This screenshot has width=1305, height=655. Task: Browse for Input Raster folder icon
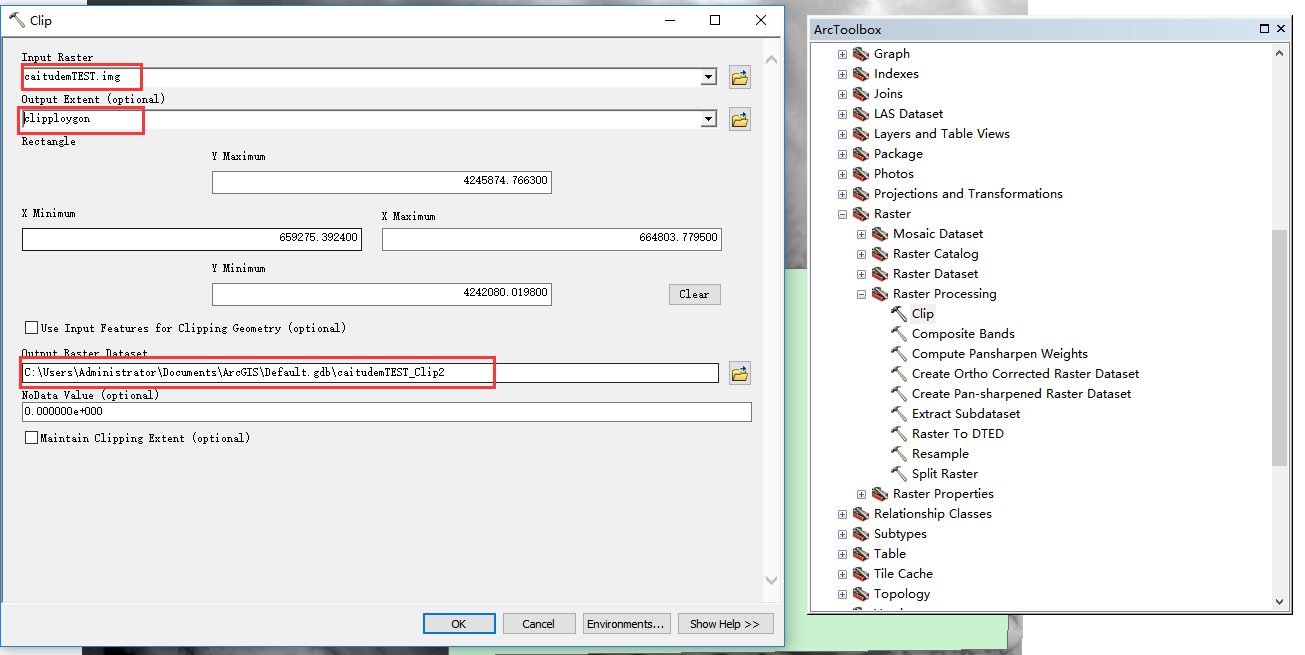(x=740, y=77)
